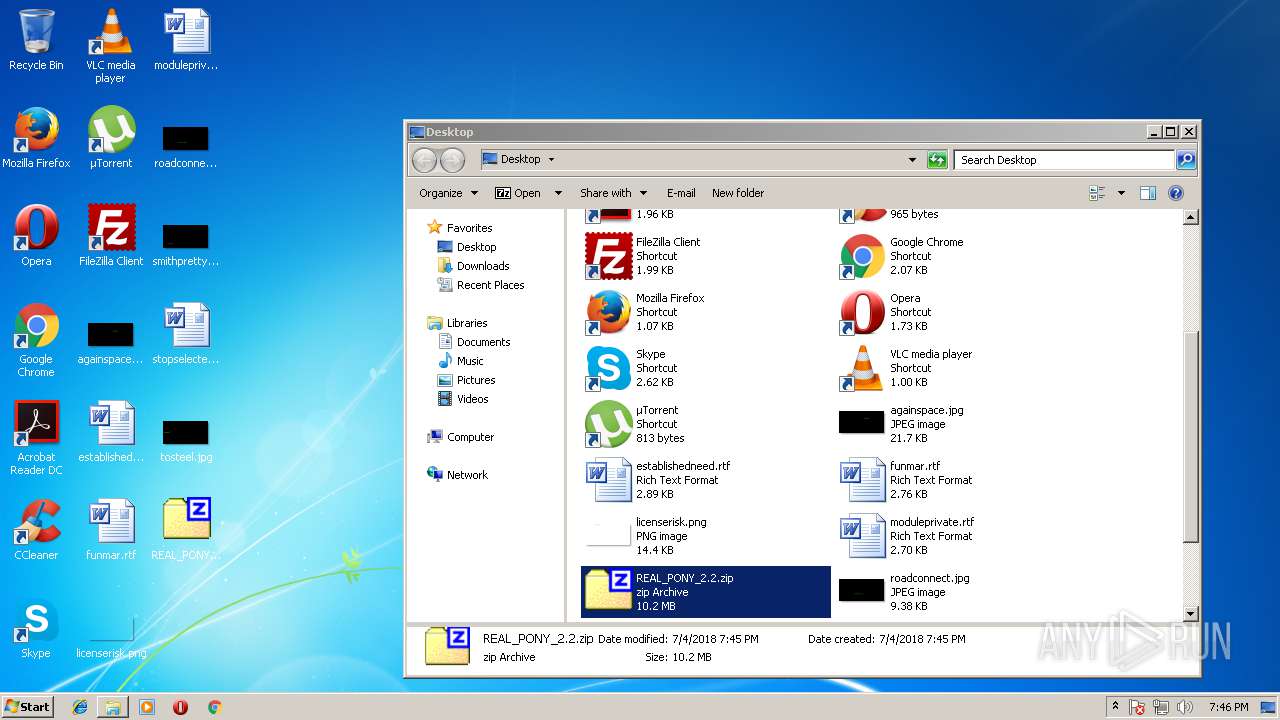Select funmar.rtf document on desktop

coord(110,530)
